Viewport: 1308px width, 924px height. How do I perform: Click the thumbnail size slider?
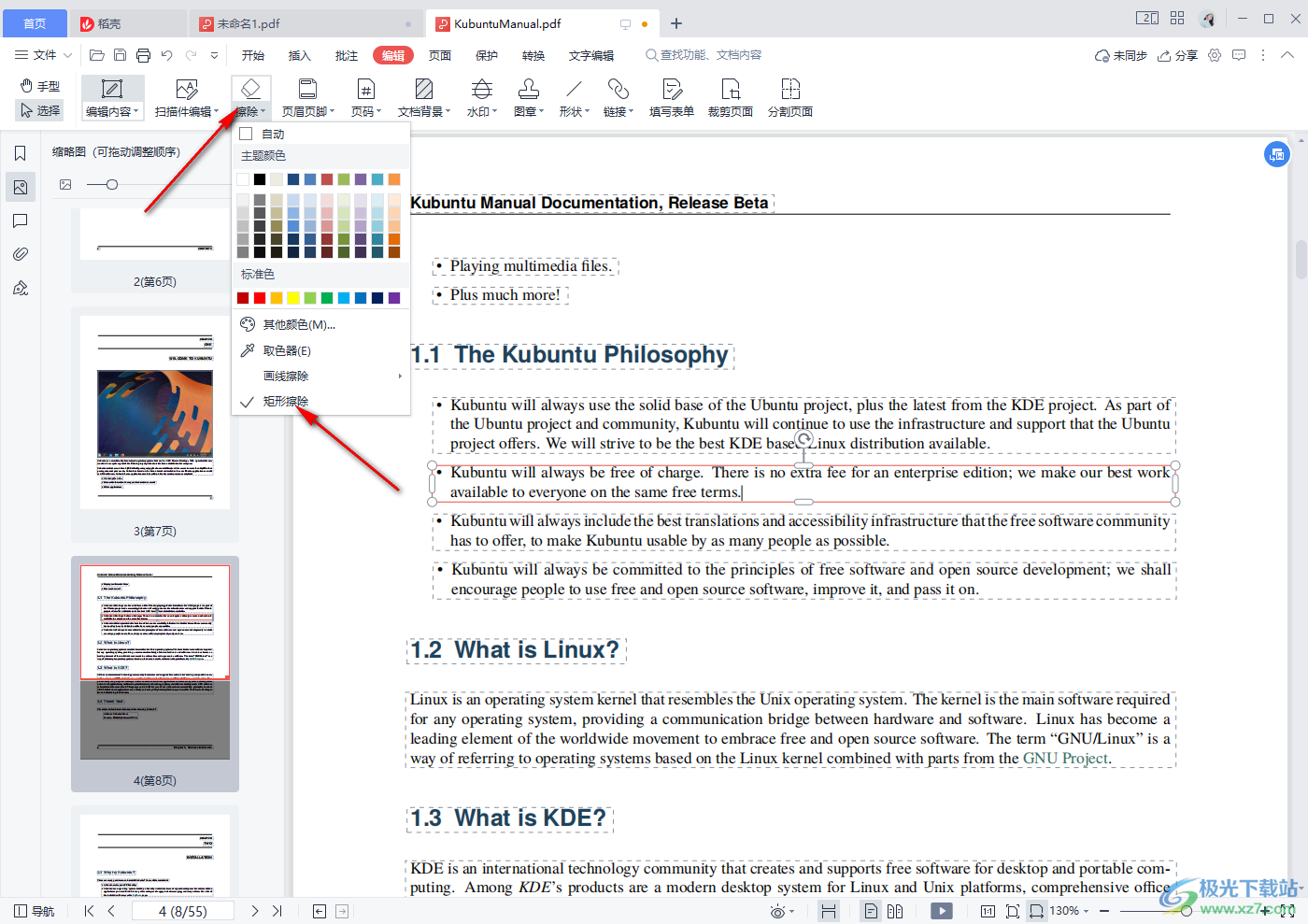(111, 185)
